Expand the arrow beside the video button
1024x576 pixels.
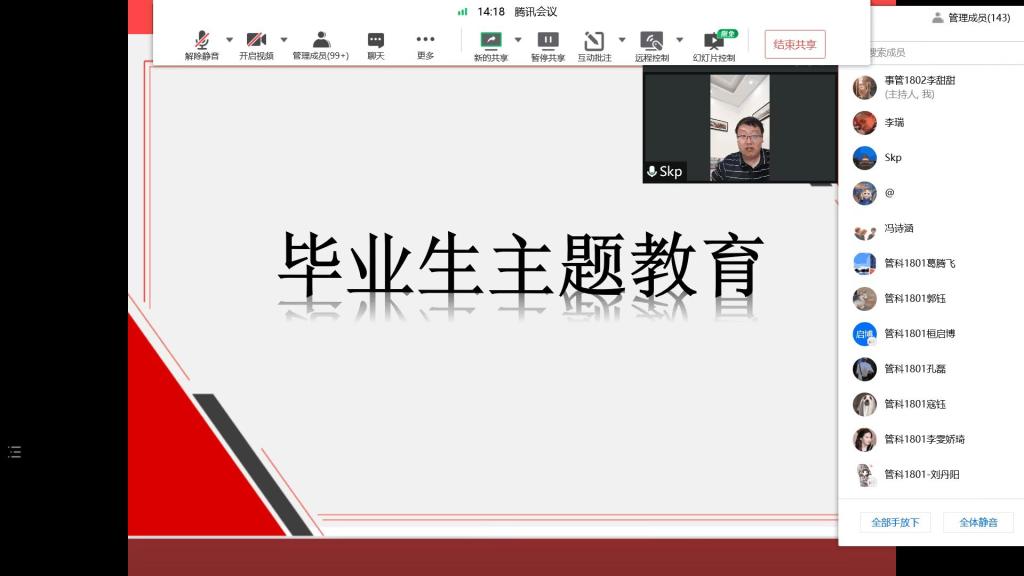[284, 40]
